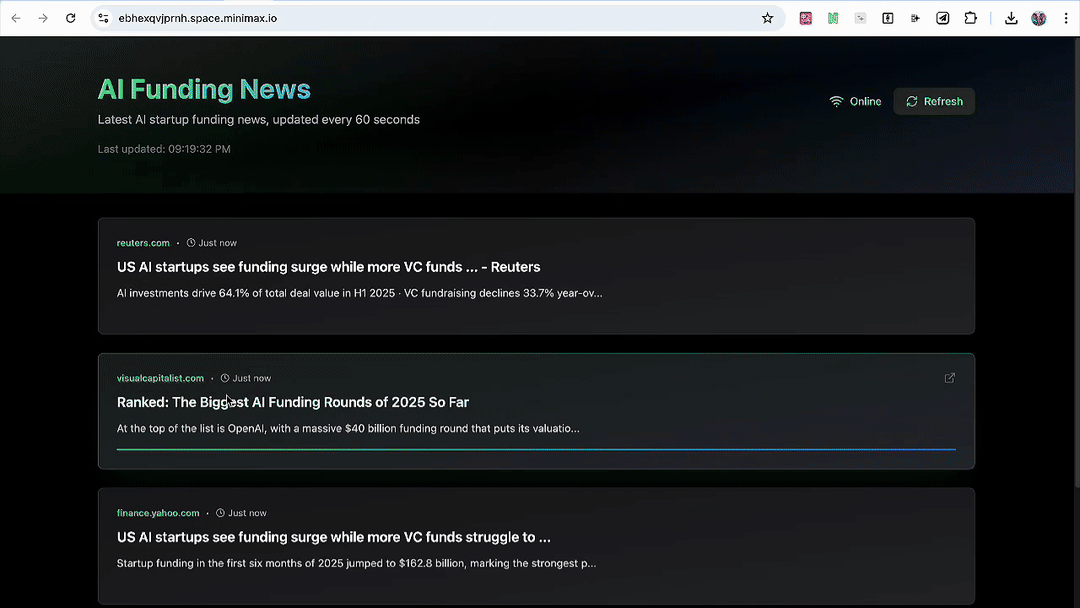Open the Downloads icon in the toolbar
Image resolution: width=1080 pixels, height=608 pixels.
[x=1011, y=18]
